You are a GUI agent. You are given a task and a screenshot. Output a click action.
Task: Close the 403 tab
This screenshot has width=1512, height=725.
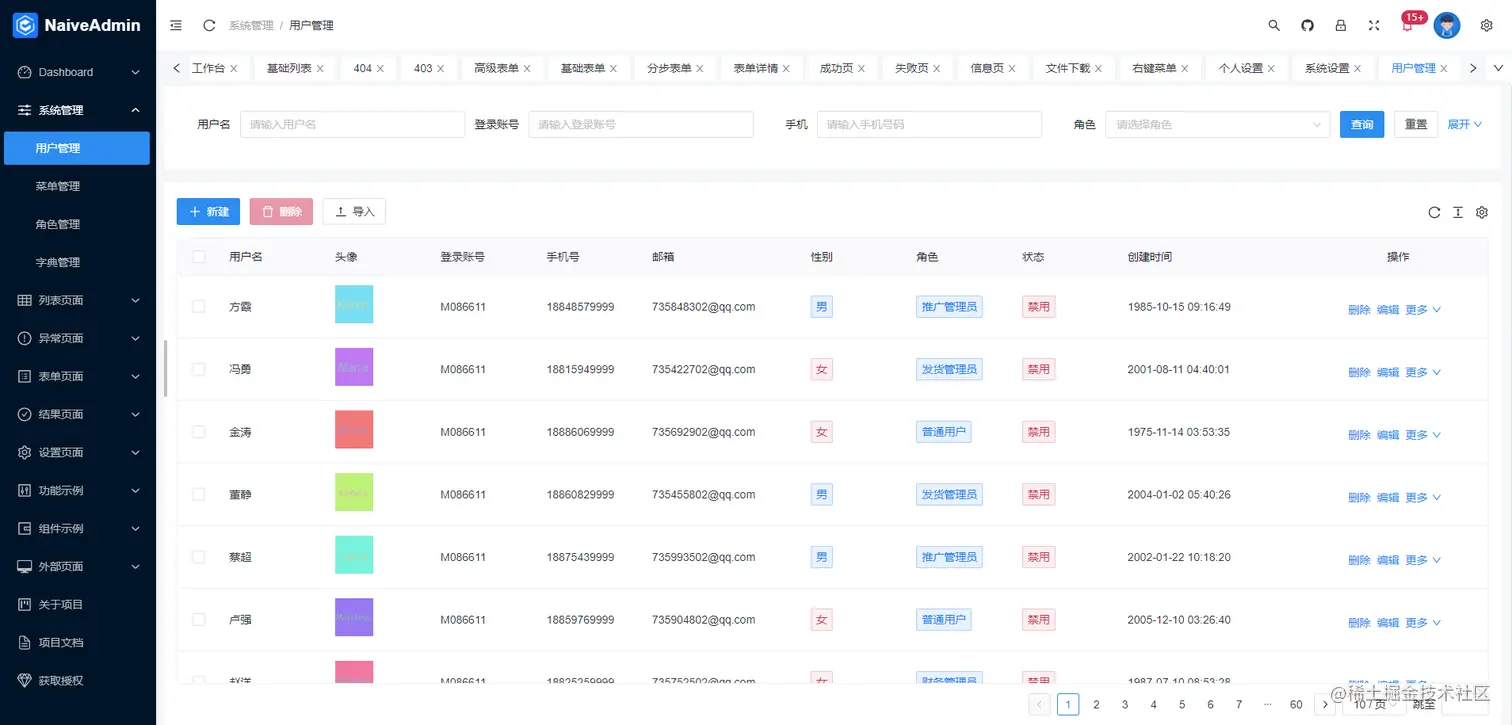(441, 69)
